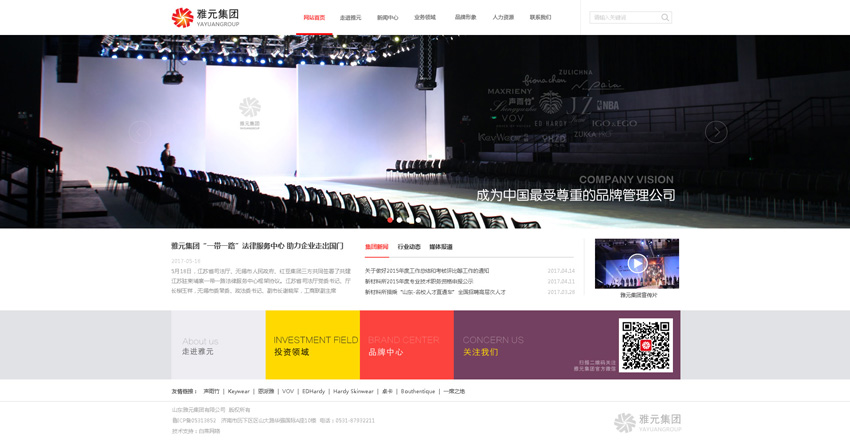Click the grey Yayuan logo in footer

(x=647, y=422)
